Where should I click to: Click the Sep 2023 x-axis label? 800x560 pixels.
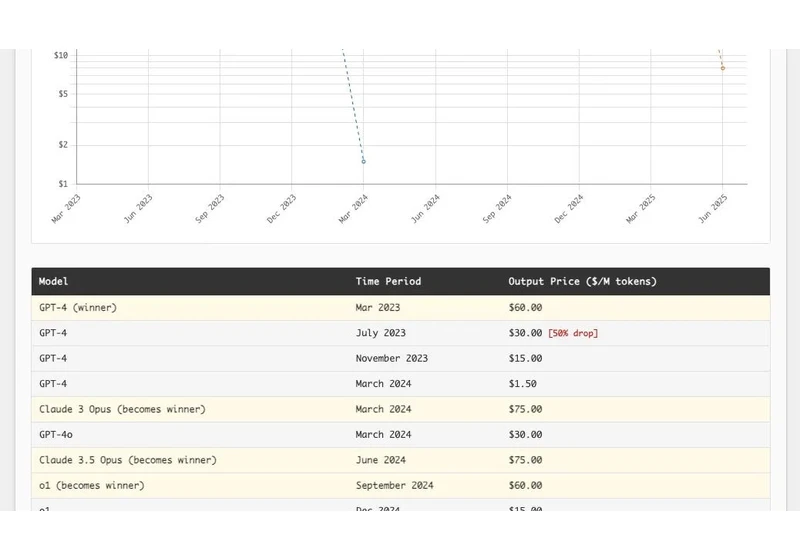pos(210,209)
